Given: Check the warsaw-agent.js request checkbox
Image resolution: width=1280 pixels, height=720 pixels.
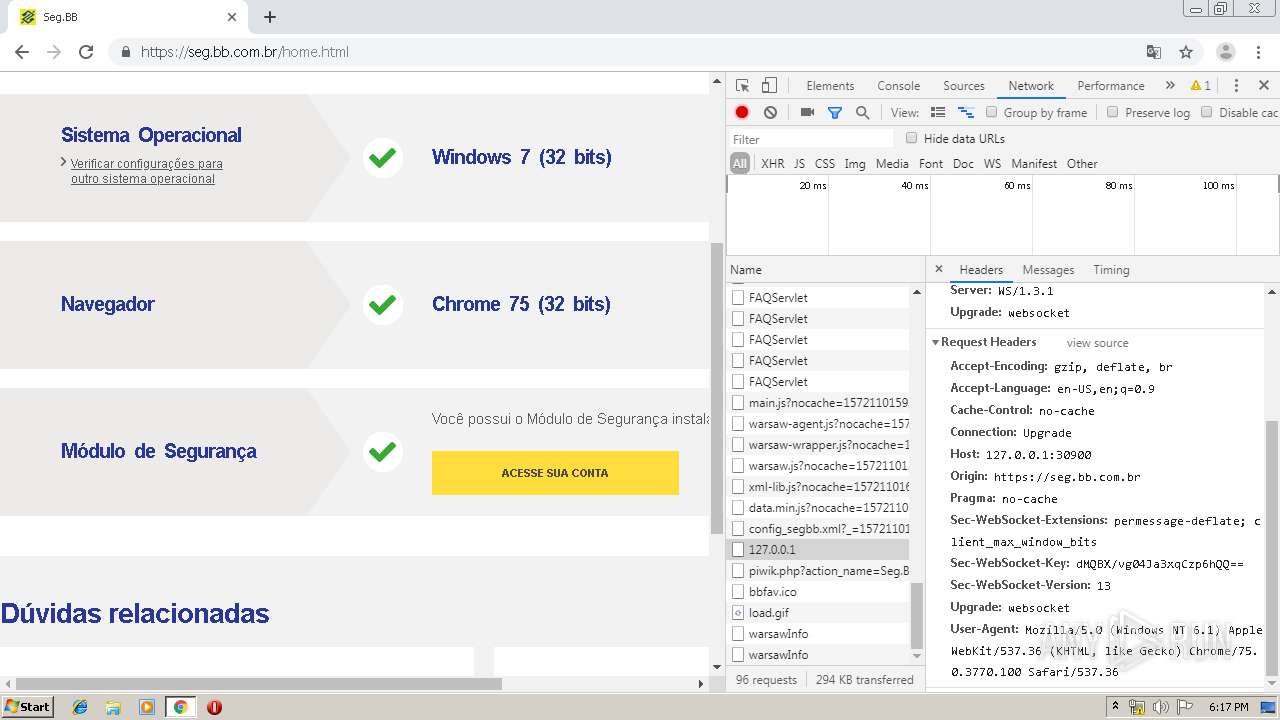Looking at the screenshot, I should click(738, 423).
